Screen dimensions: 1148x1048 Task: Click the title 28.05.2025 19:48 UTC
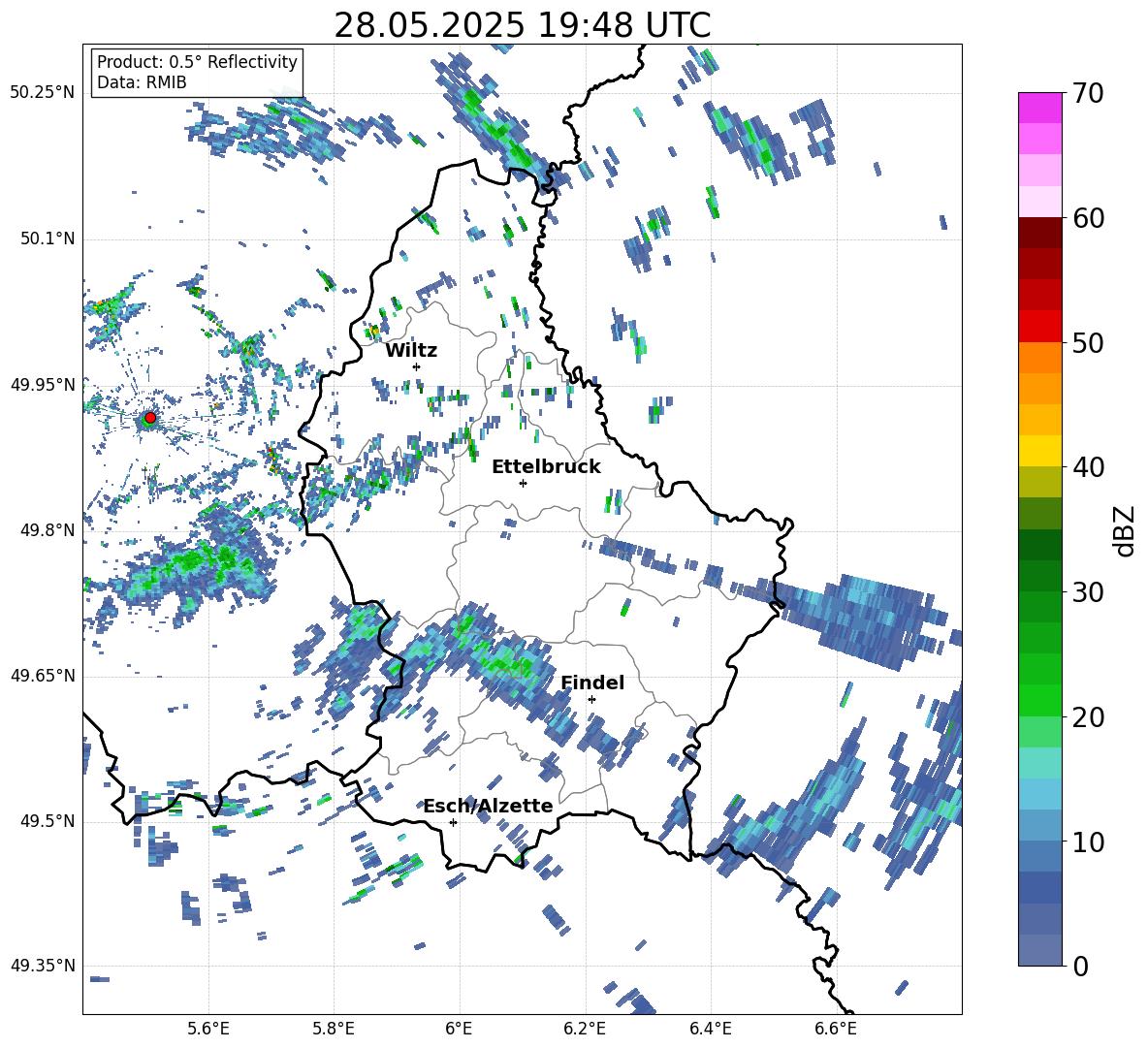click(522, 25)
